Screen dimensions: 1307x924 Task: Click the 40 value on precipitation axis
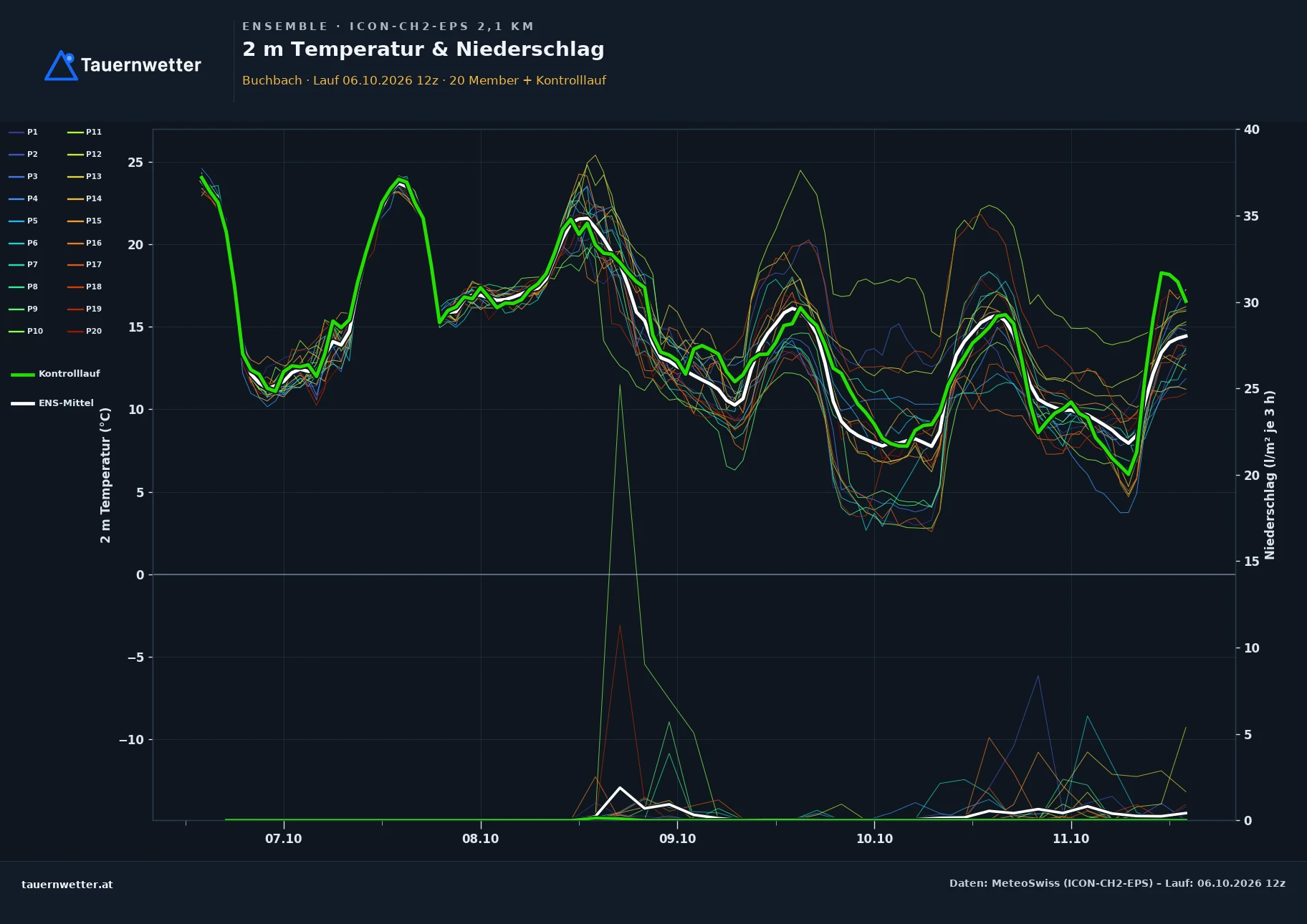point(1252,130)
